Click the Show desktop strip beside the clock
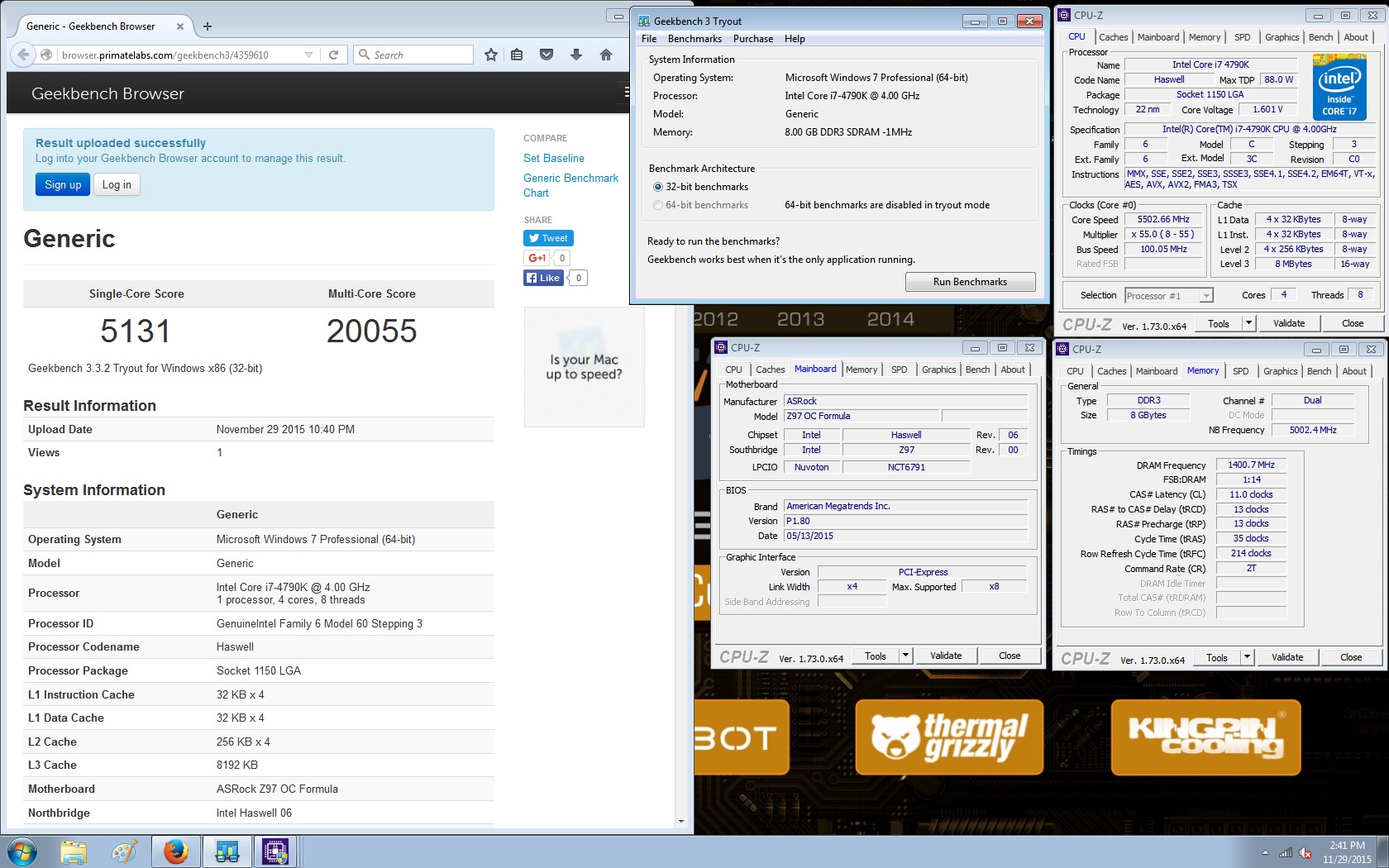Viewport: 1389px width, 868px height. [1383, 851]
